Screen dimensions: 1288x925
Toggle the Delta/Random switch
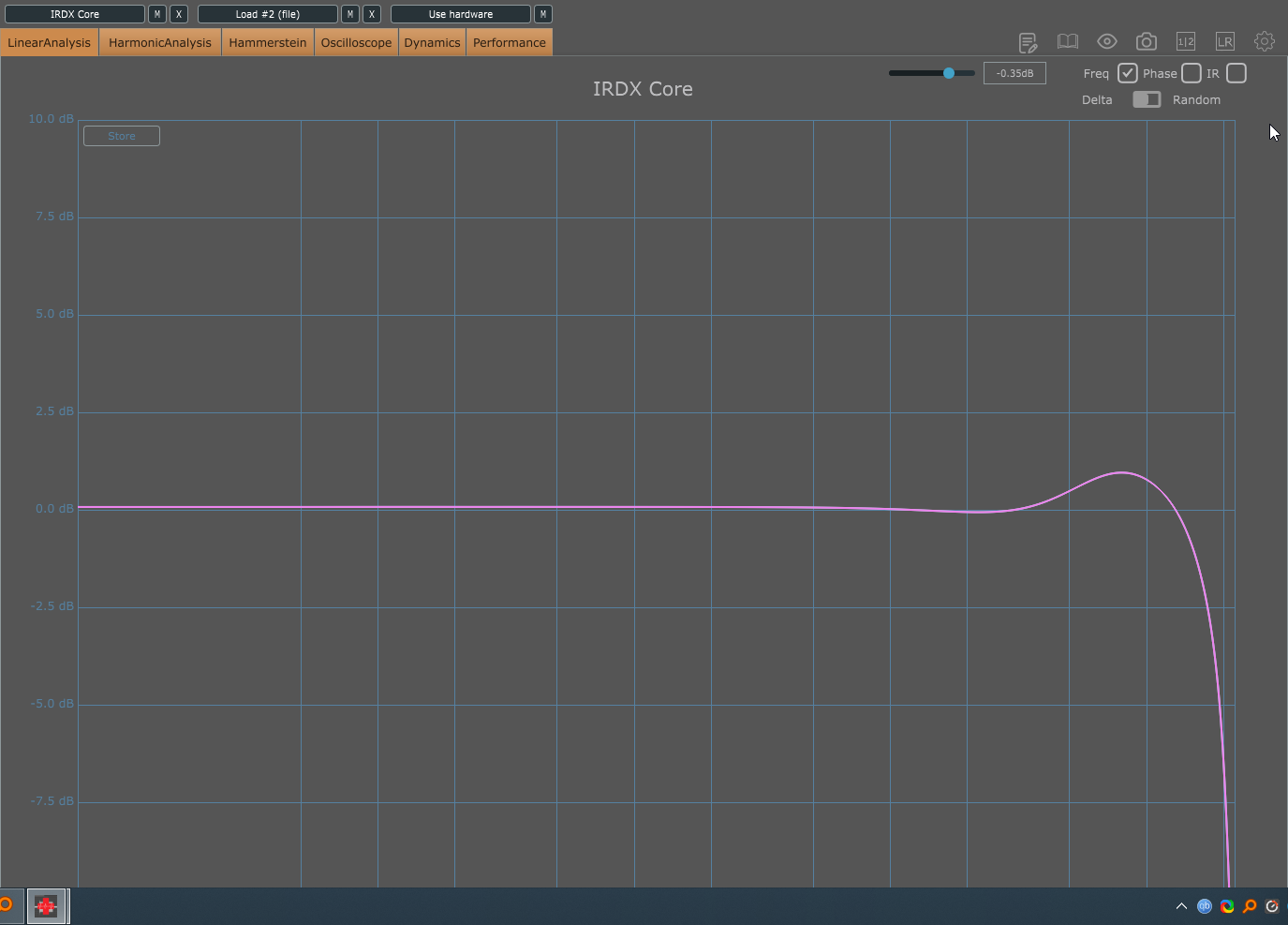tap(1147, 99)
